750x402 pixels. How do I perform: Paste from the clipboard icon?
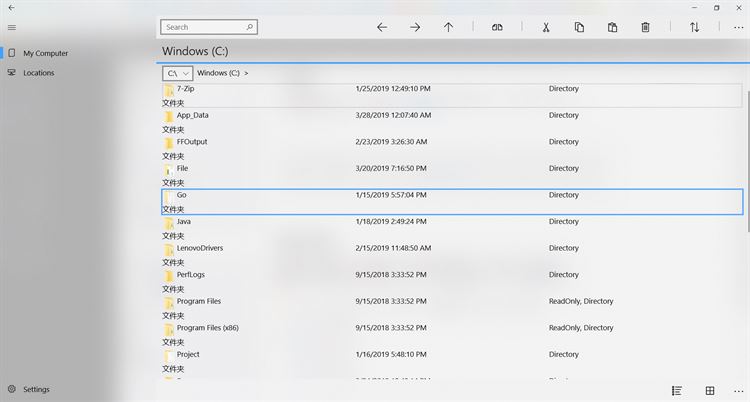click(612, 27)
